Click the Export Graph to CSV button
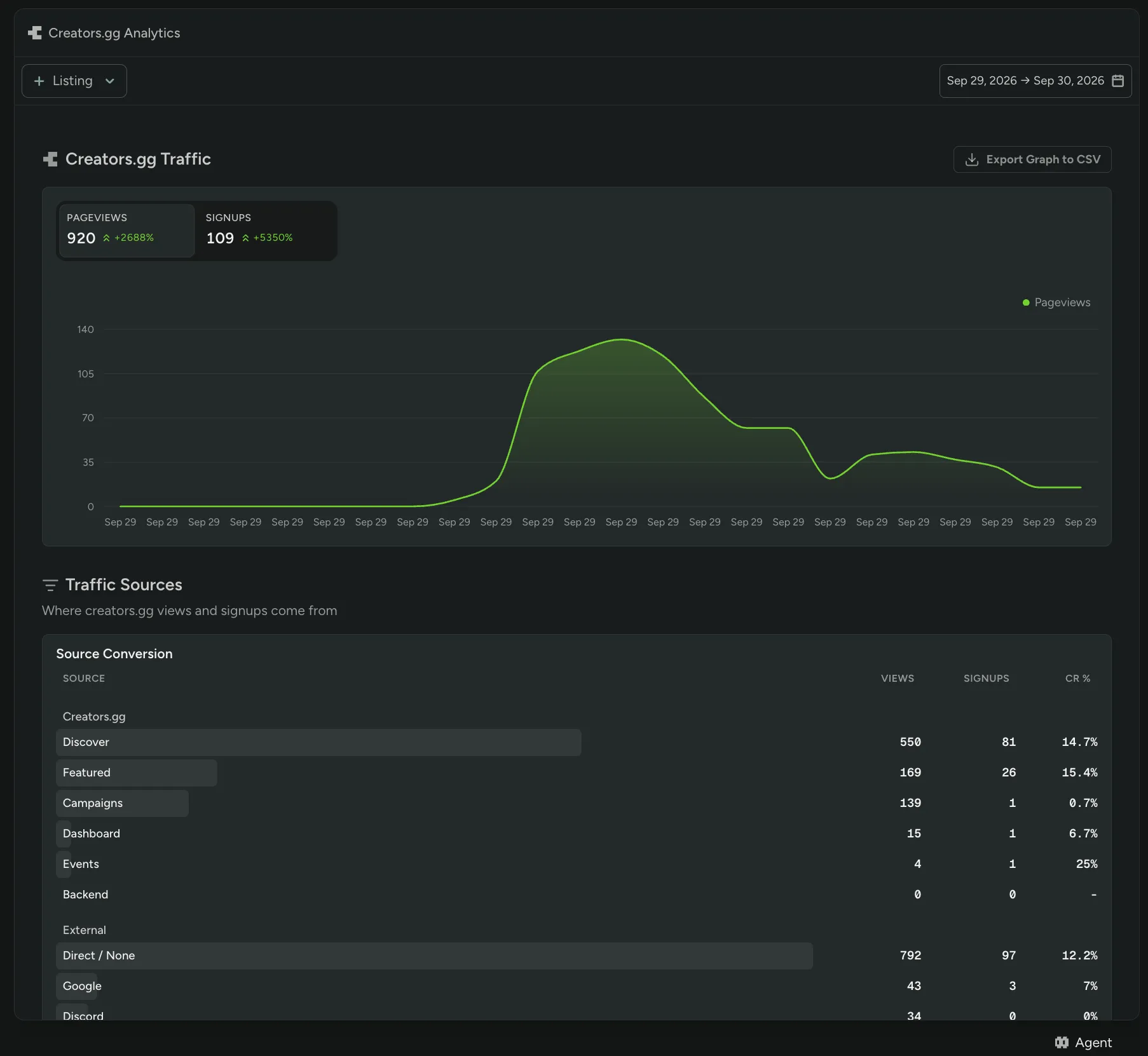1148x1056 pixels. pos(1032,159)
